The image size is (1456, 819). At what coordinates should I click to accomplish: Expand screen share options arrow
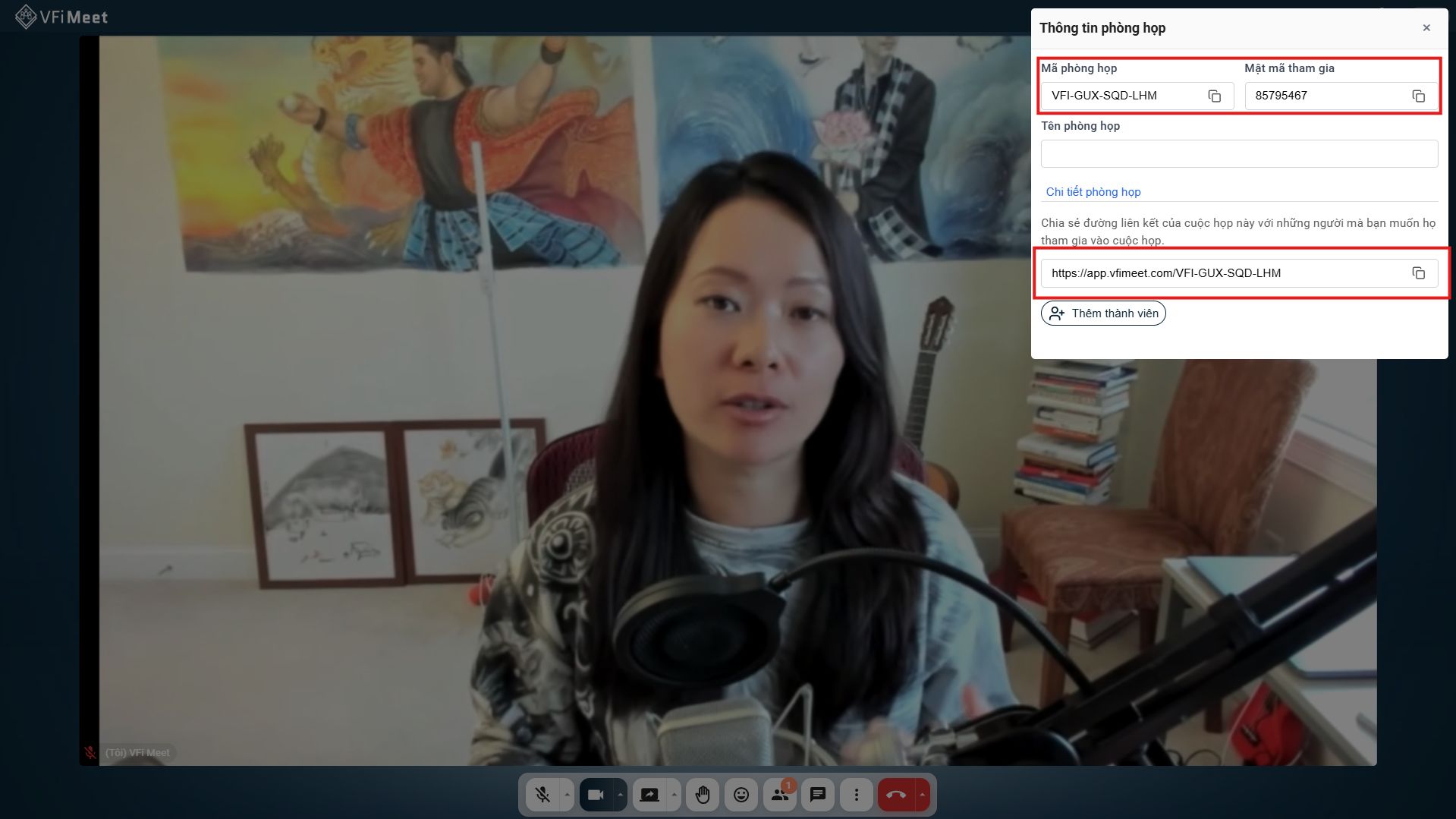(x=674, y=795)
